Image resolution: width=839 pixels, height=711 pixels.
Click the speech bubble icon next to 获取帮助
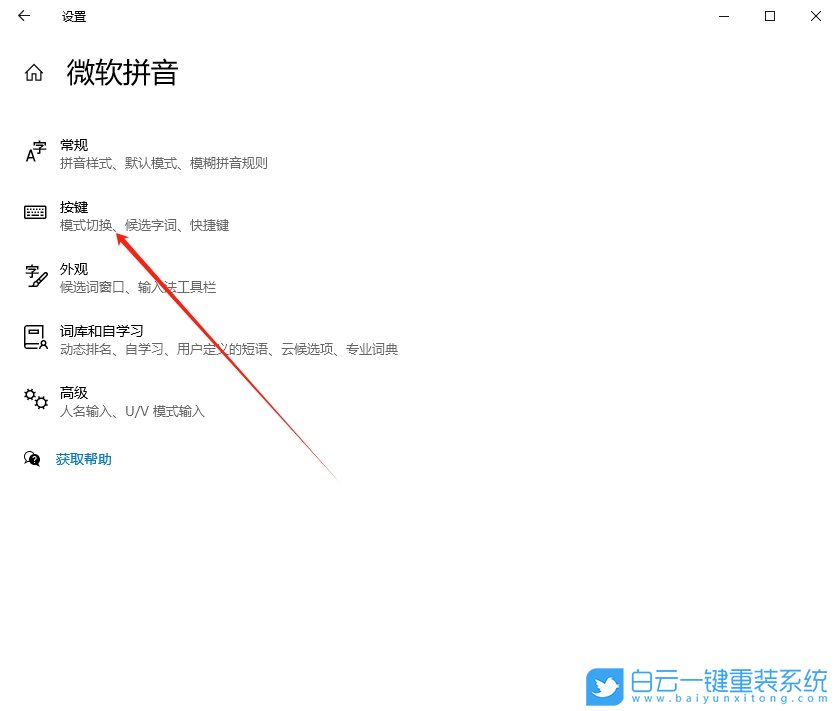[31, 459]
